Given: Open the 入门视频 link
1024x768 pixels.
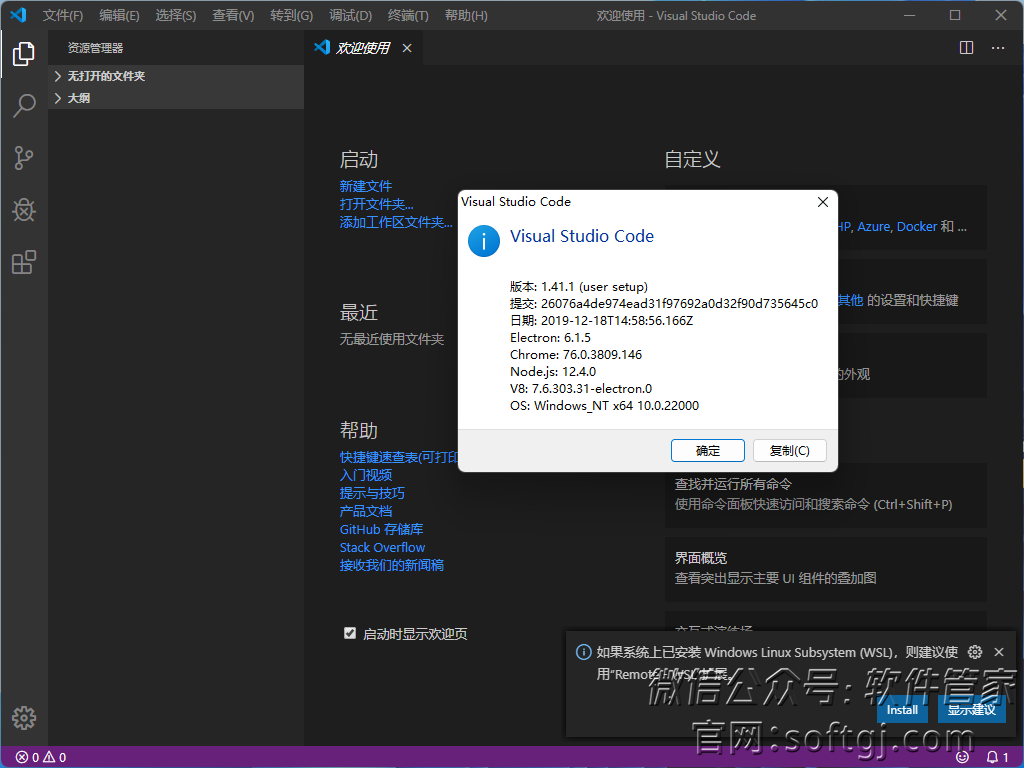Looking at the screenshot, I should pos(366,475).
